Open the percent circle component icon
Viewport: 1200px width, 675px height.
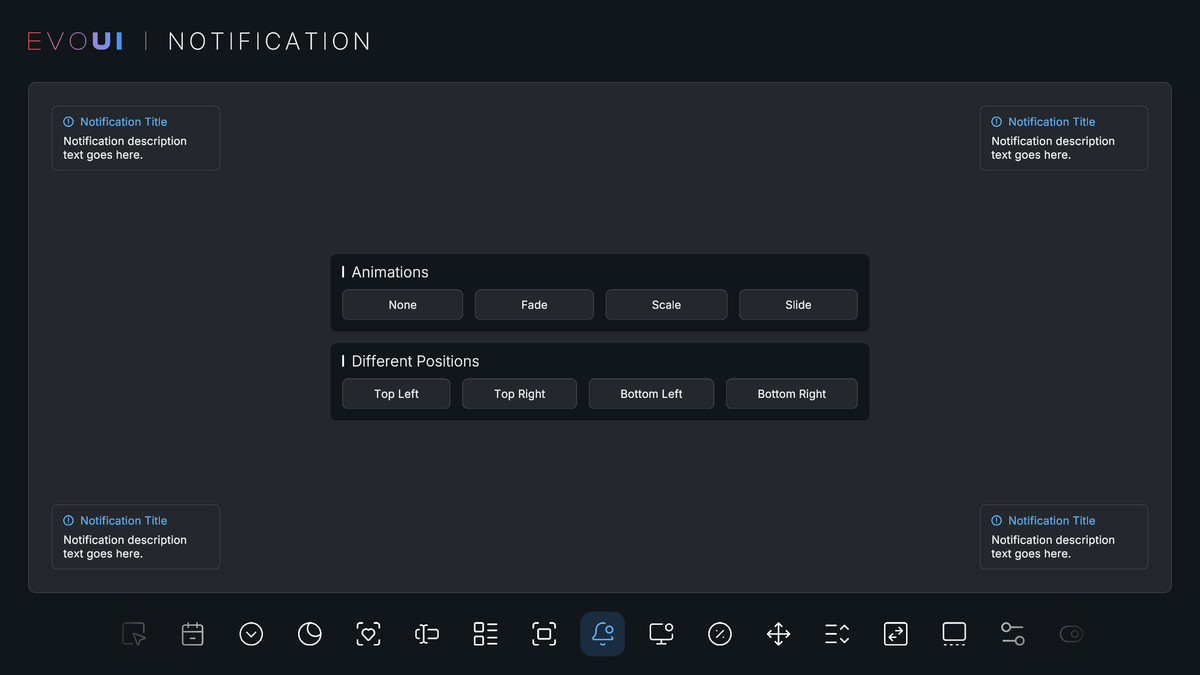pos(720,633)
